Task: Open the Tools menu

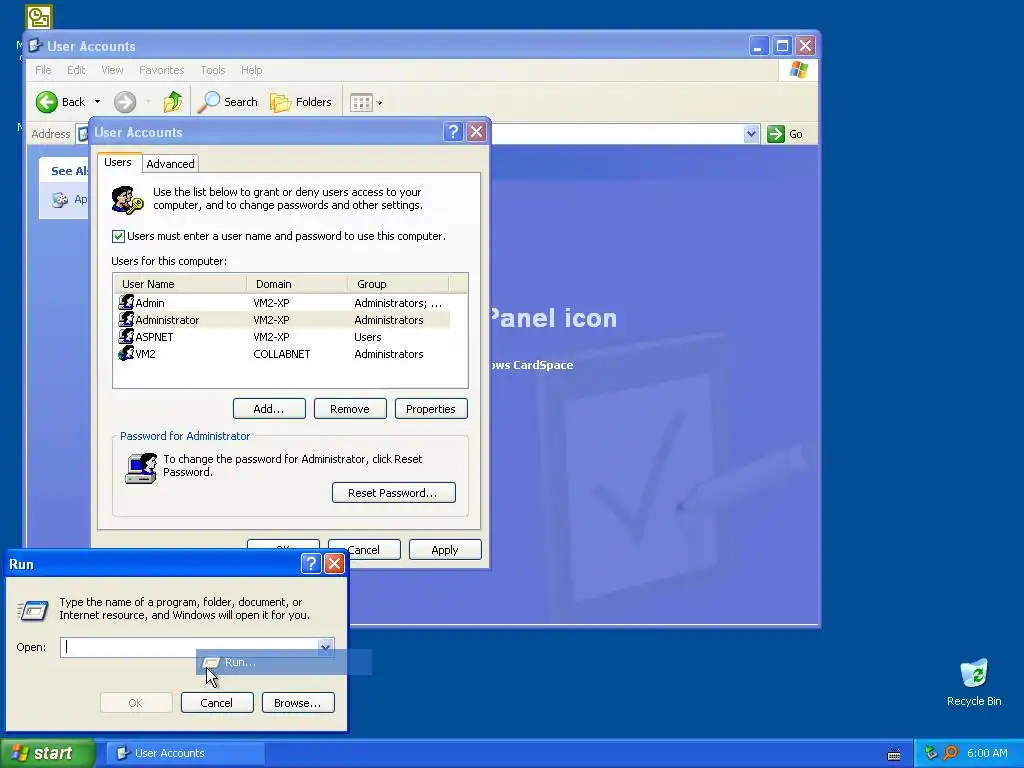Action: click(212, 70)
